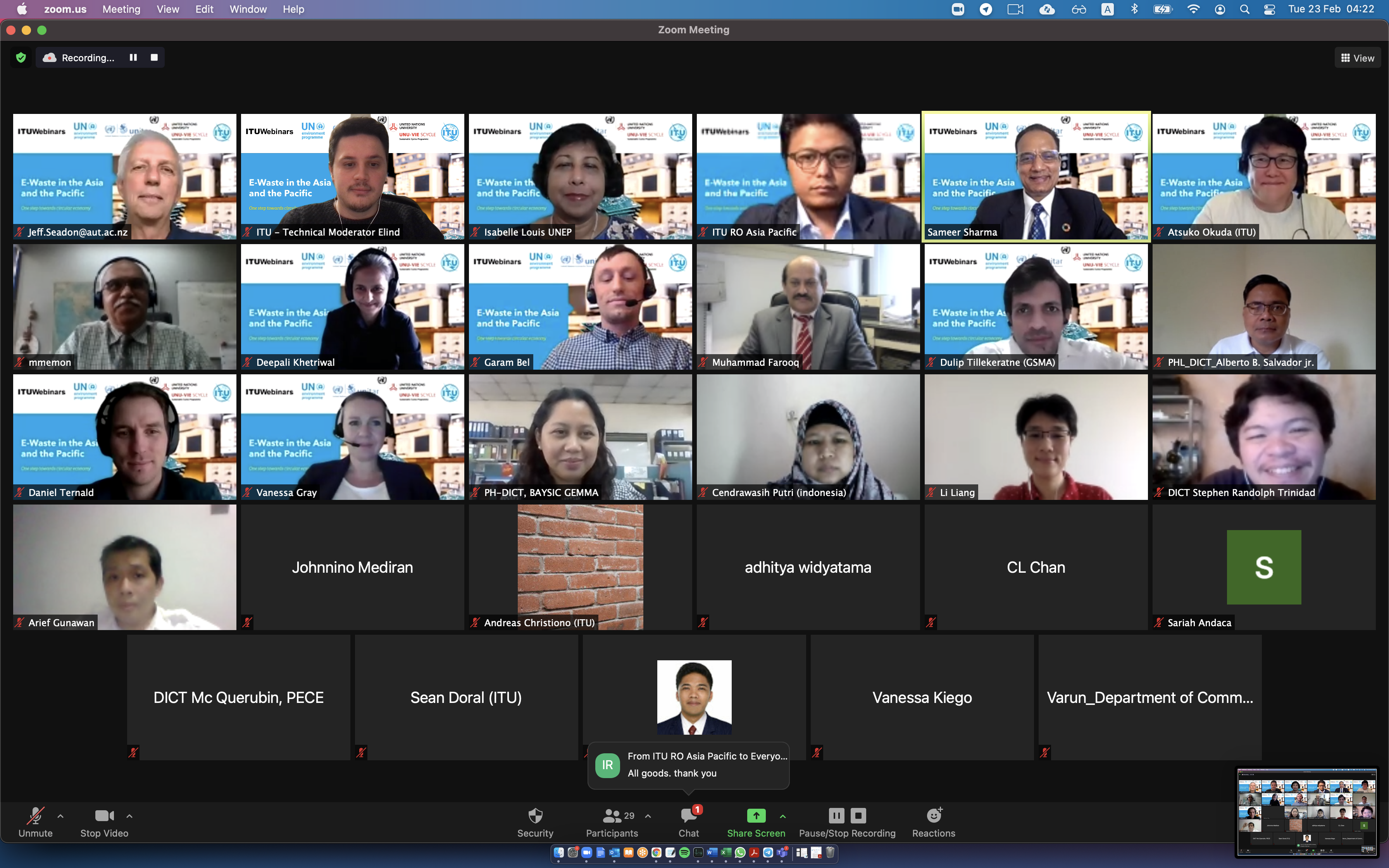Click the muted mic icon on Vanessa Kiego
The height and width of the screenshot is (868, 1389).
817,753
